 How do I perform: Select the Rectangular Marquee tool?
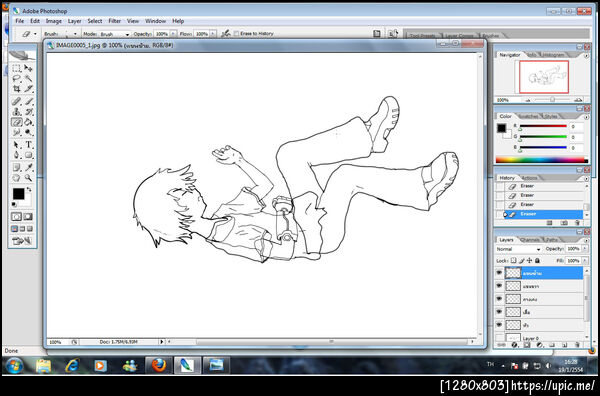16,68
